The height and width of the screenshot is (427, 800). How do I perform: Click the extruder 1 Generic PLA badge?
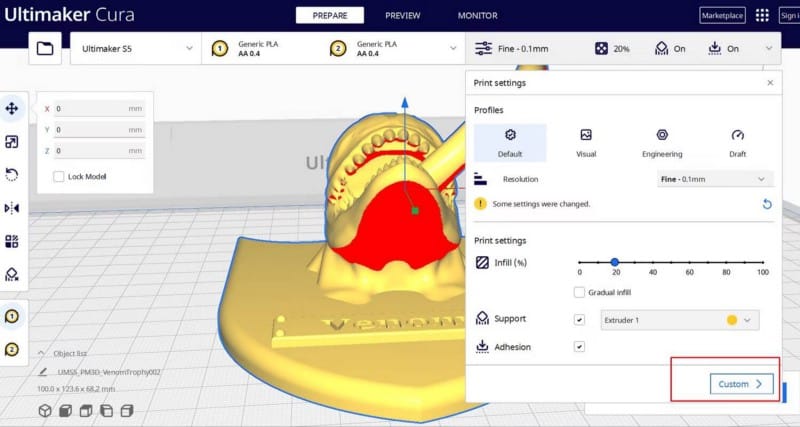click(x=220, y=48)
